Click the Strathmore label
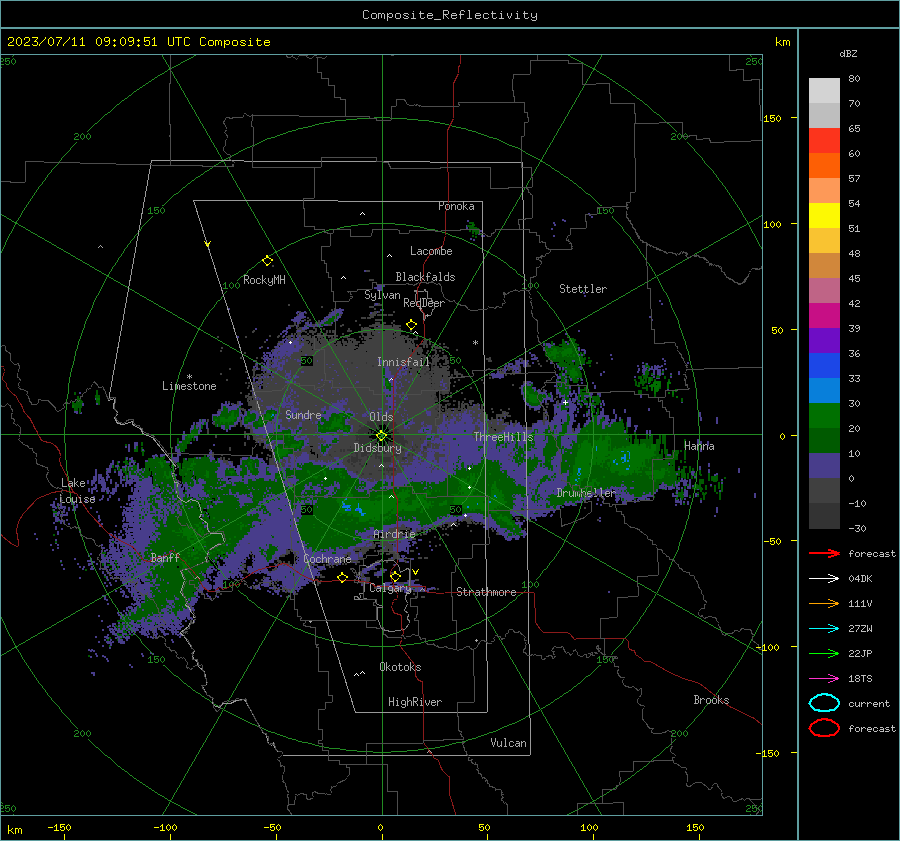900x841 pixels. click(486, 592)
